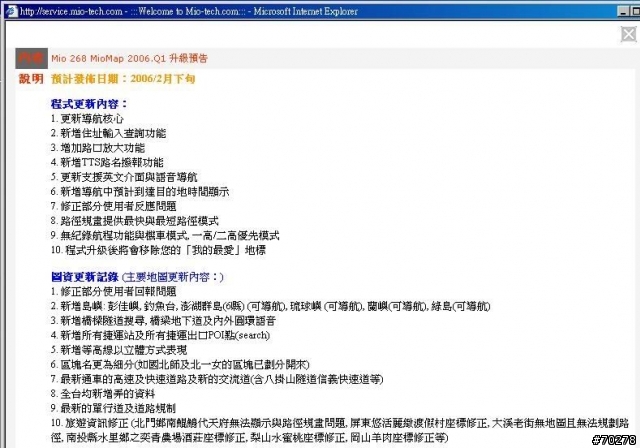Click line '5. 新增等高線以立體方式表現'
Image resolution: width=640 pixels, height=448 pixels.
(x=119, y=350)
